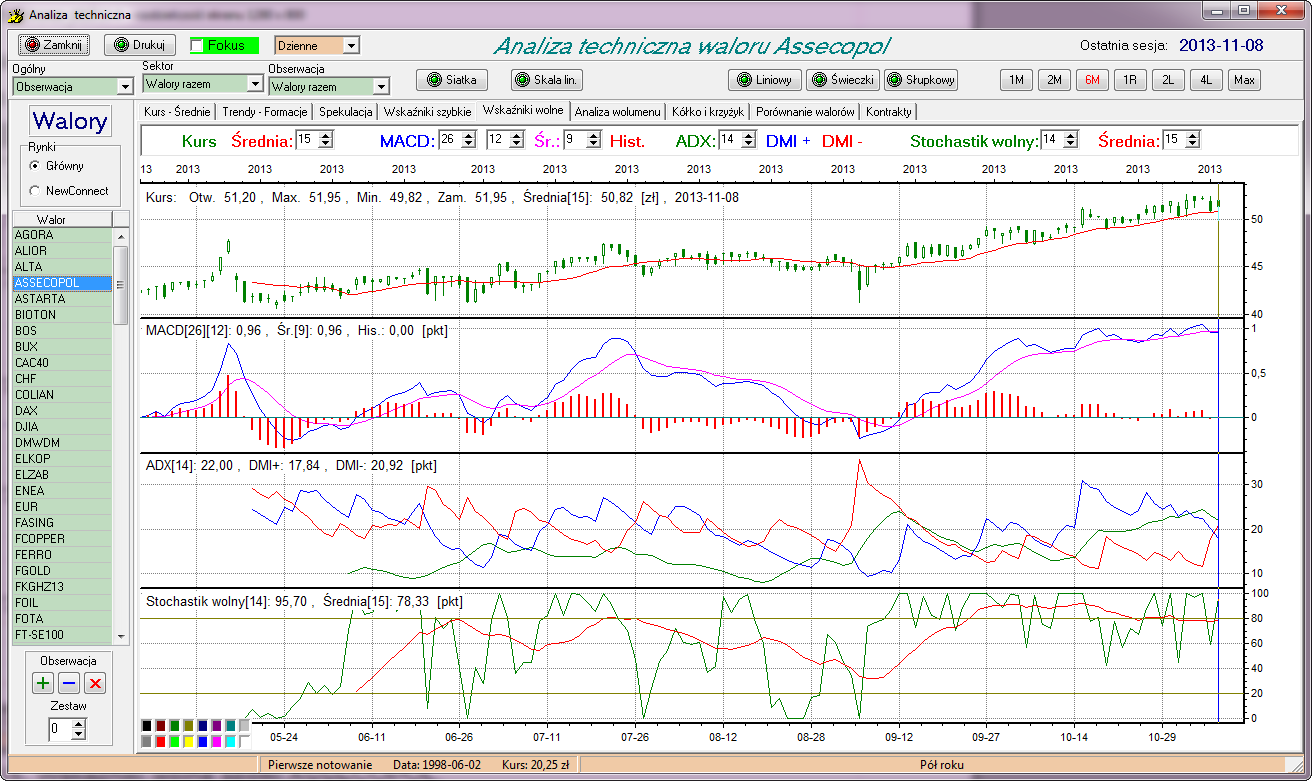Choose the Świeczki candlestick chart
The image size is (1312, 781).
tap(843, 80)
